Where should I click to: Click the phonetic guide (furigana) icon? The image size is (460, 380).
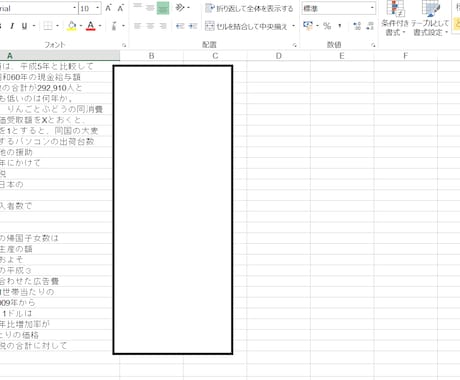point(114,26)
